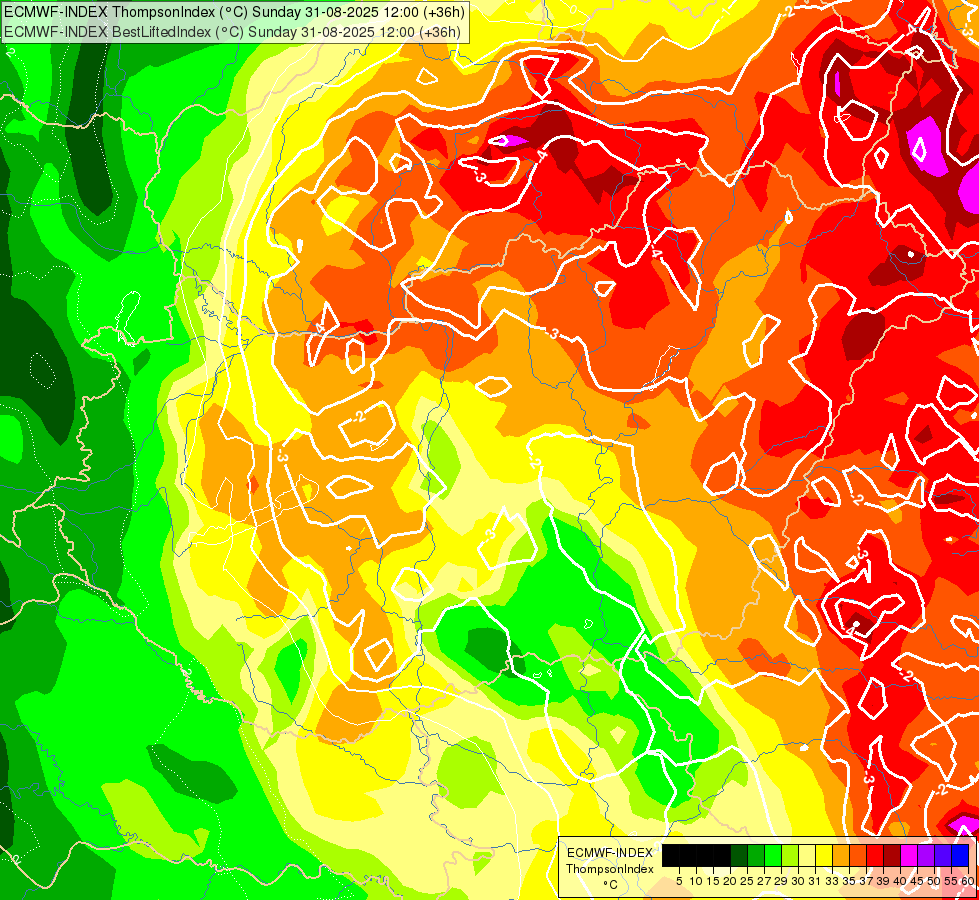The height and width of the screenshot is (900, 979).
Task: Pick the bright green 27–29 legend swatch
Action: (773, 856)
